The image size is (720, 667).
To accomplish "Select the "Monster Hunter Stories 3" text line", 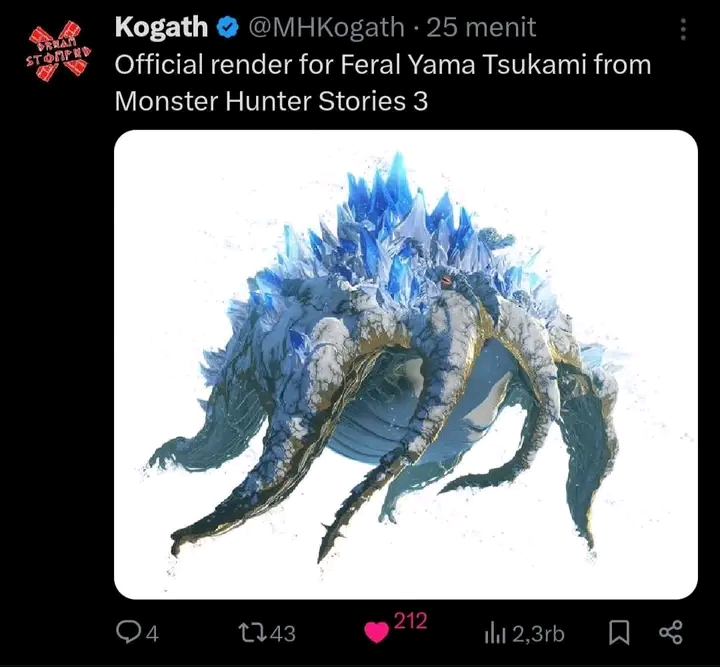I will coord(271,101).
